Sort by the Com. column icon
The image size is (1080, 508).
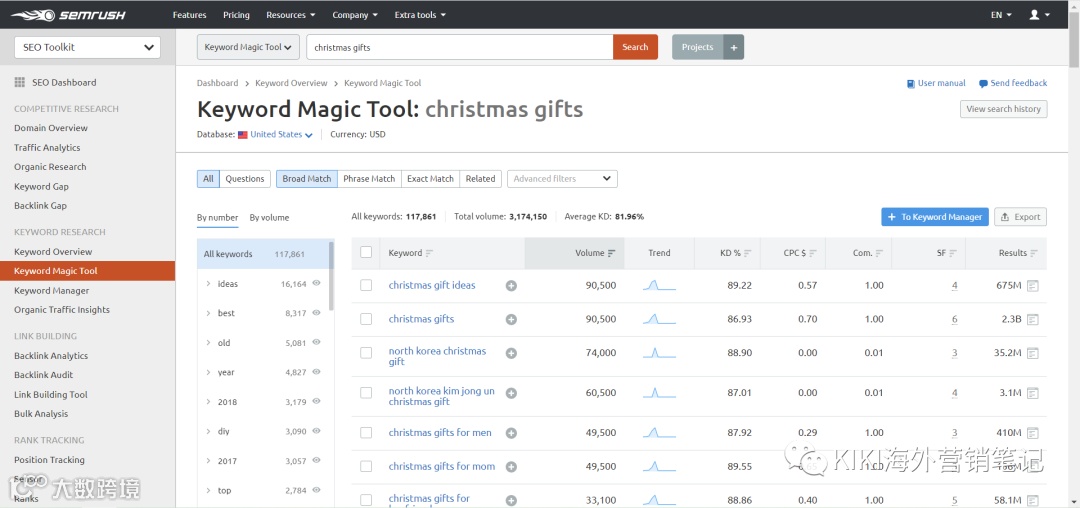pyautogui.click(x=880, y=253)
